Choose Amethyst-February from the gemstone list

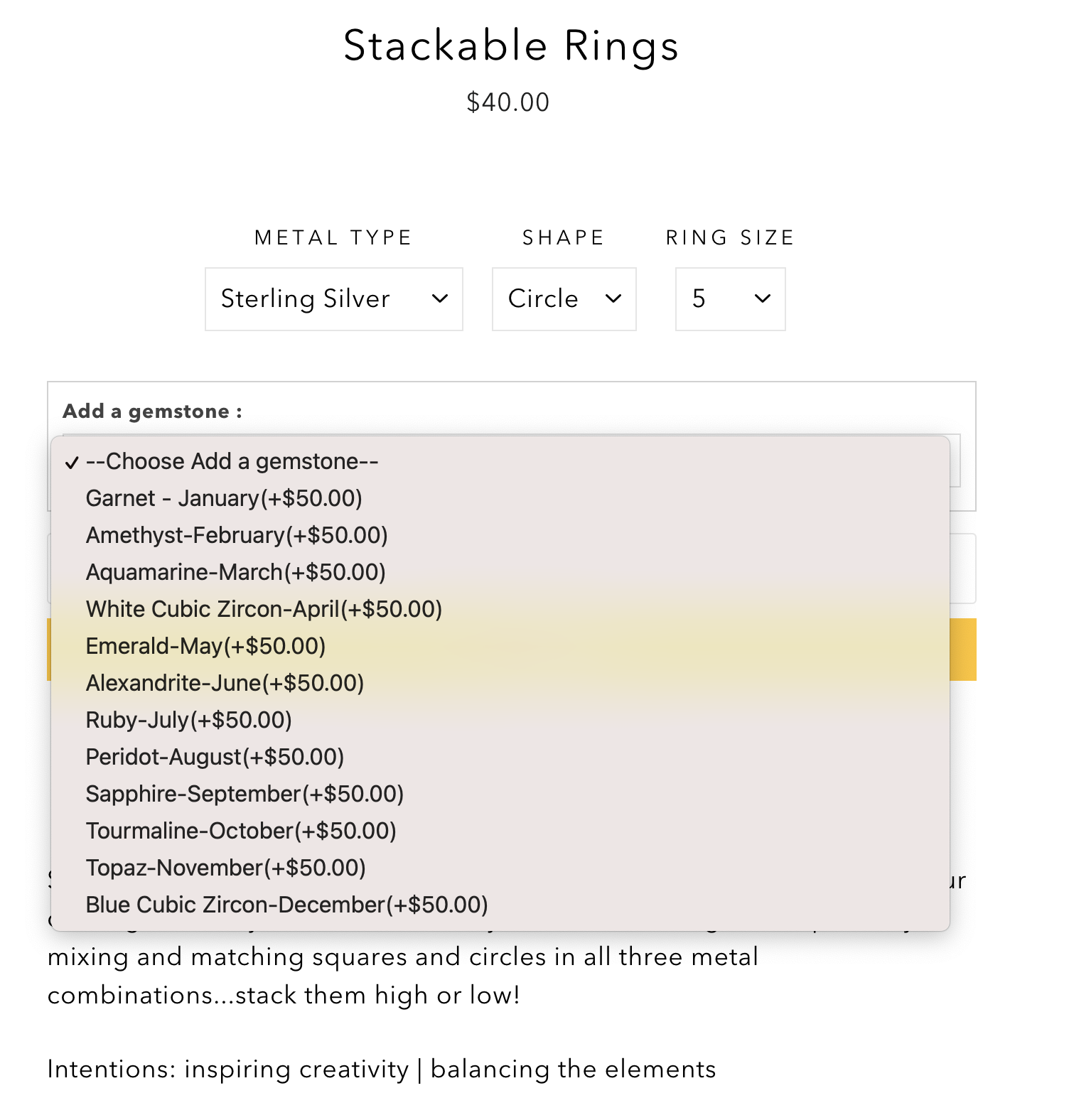point(237,535)
